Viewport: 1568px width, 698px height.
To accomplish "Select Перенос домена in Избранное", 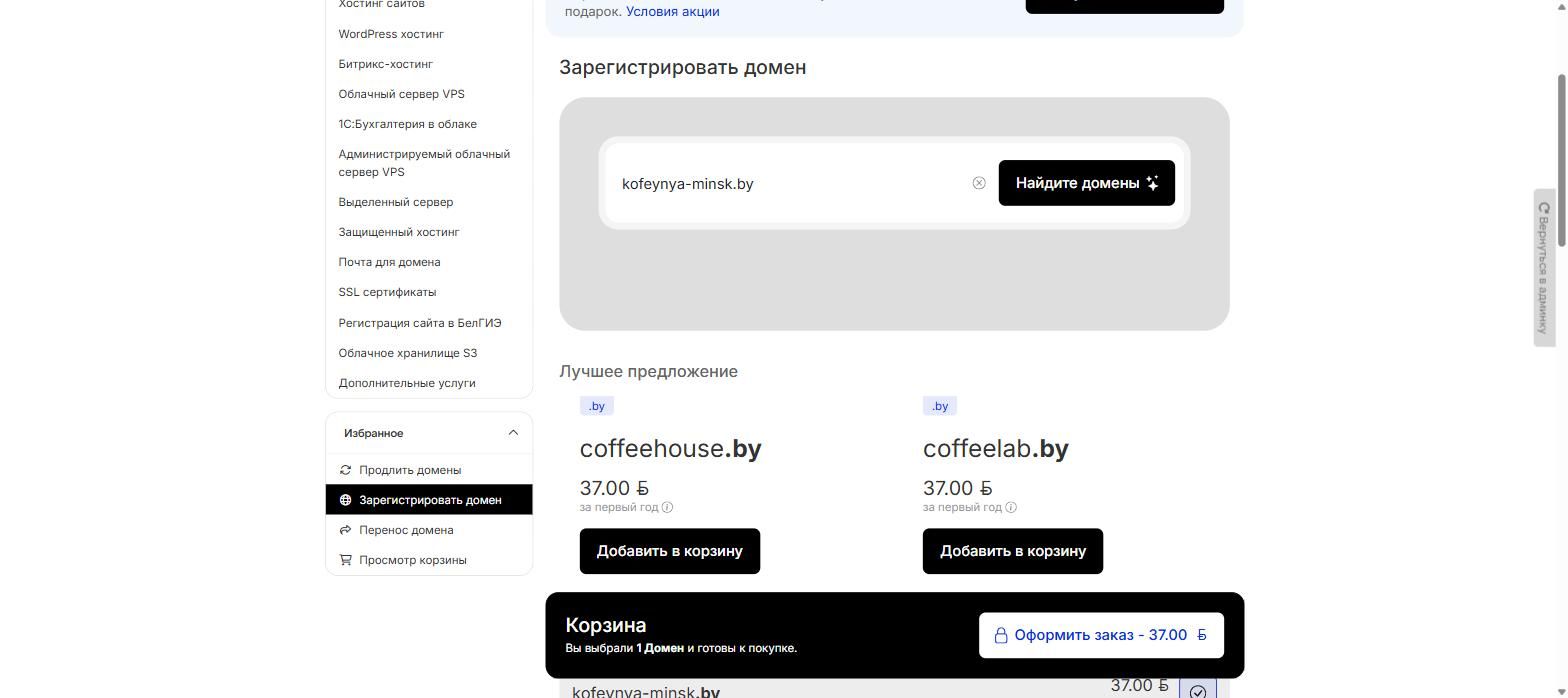I will tap(429, 530).
